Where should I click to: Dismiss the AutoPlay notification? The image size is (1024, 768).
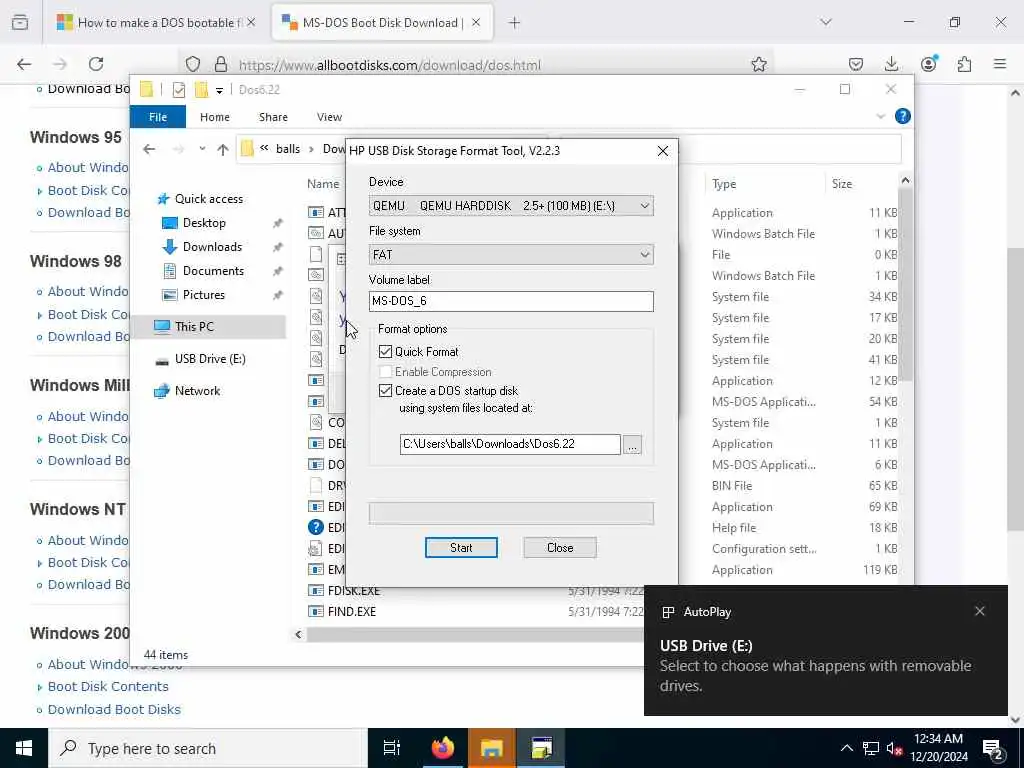[x=980, y=611]
